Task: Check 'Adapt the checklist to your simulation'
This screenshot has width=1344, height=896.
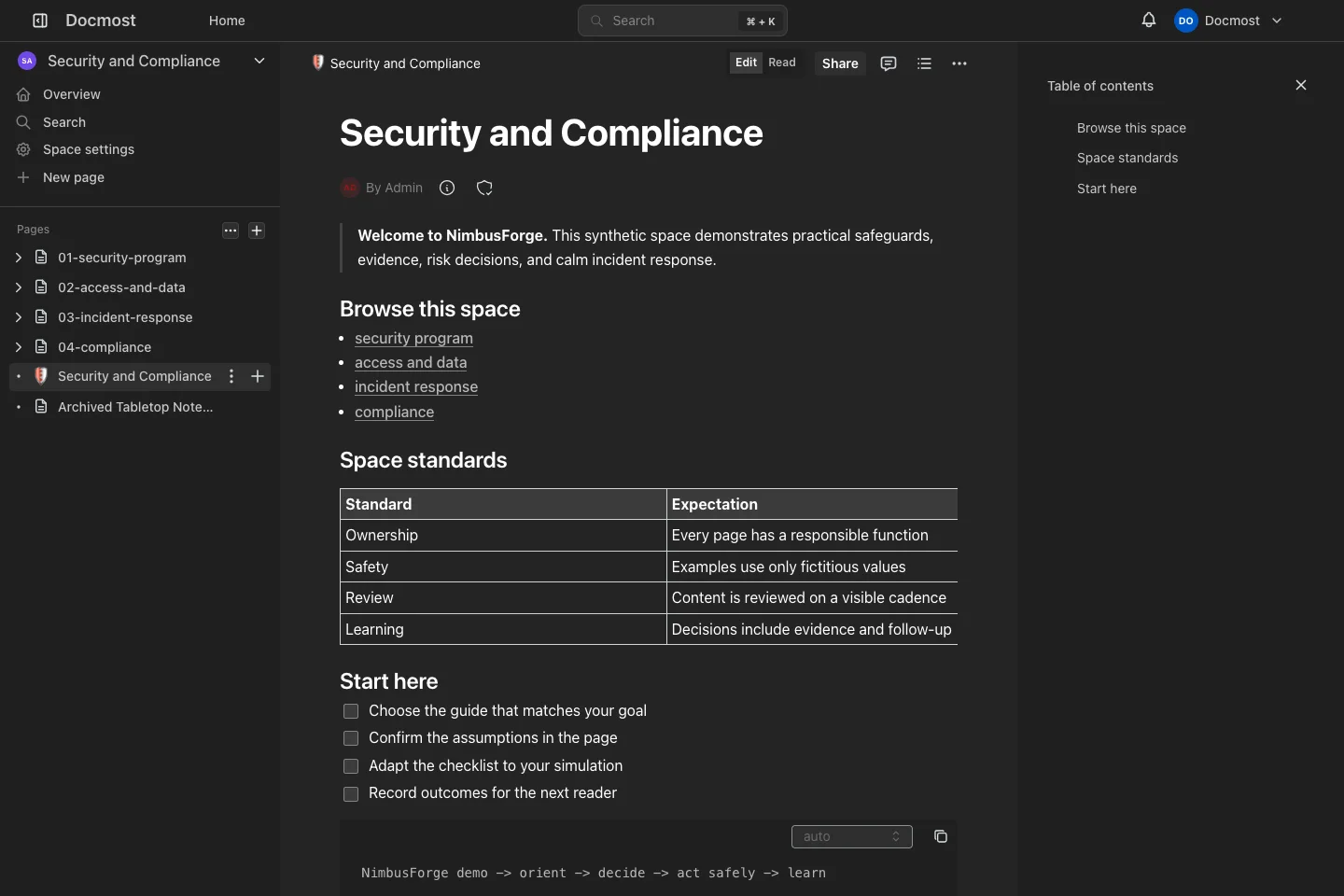Action: 351,766
